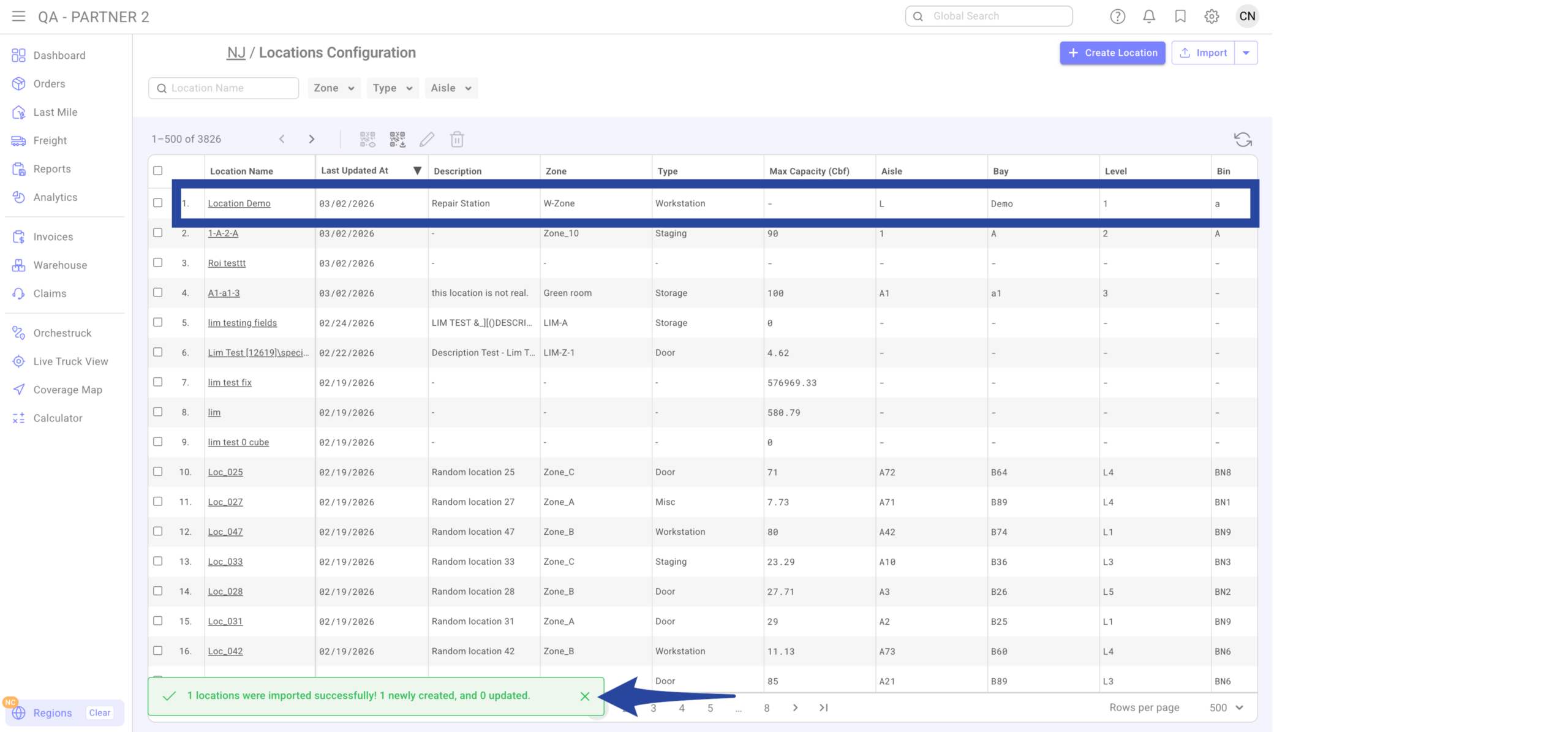Click the Create Location button
The width and height of the screenshot is (1568, 732).
point(1112,53)
